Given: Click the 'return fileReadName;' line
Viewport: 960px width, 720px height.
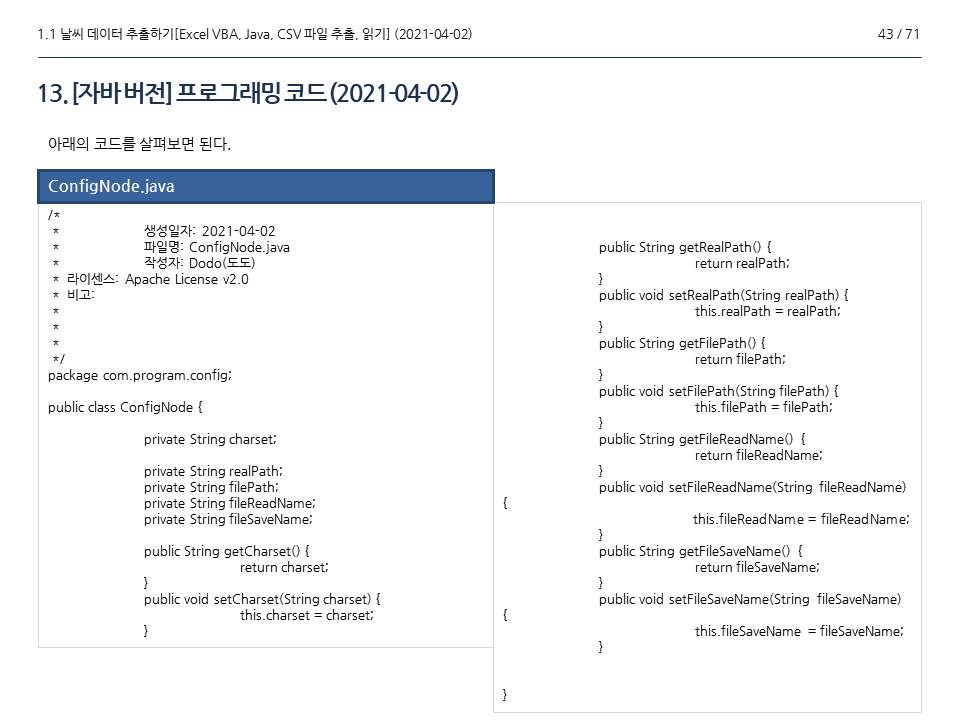Looking at the screenshot, I should (x=759, y=455).
